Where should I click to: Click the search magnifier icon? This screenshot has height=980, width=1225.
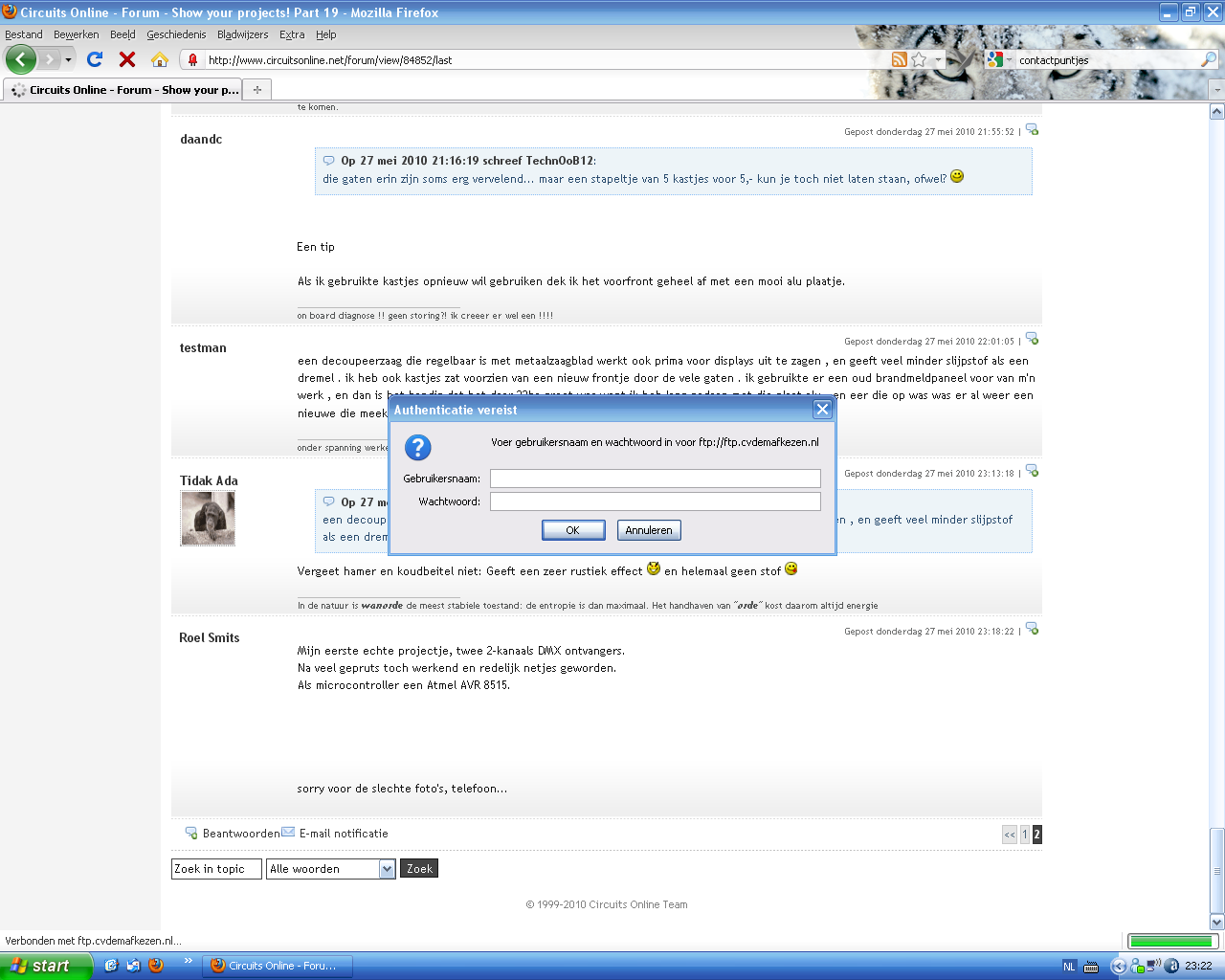point(1208,59)
